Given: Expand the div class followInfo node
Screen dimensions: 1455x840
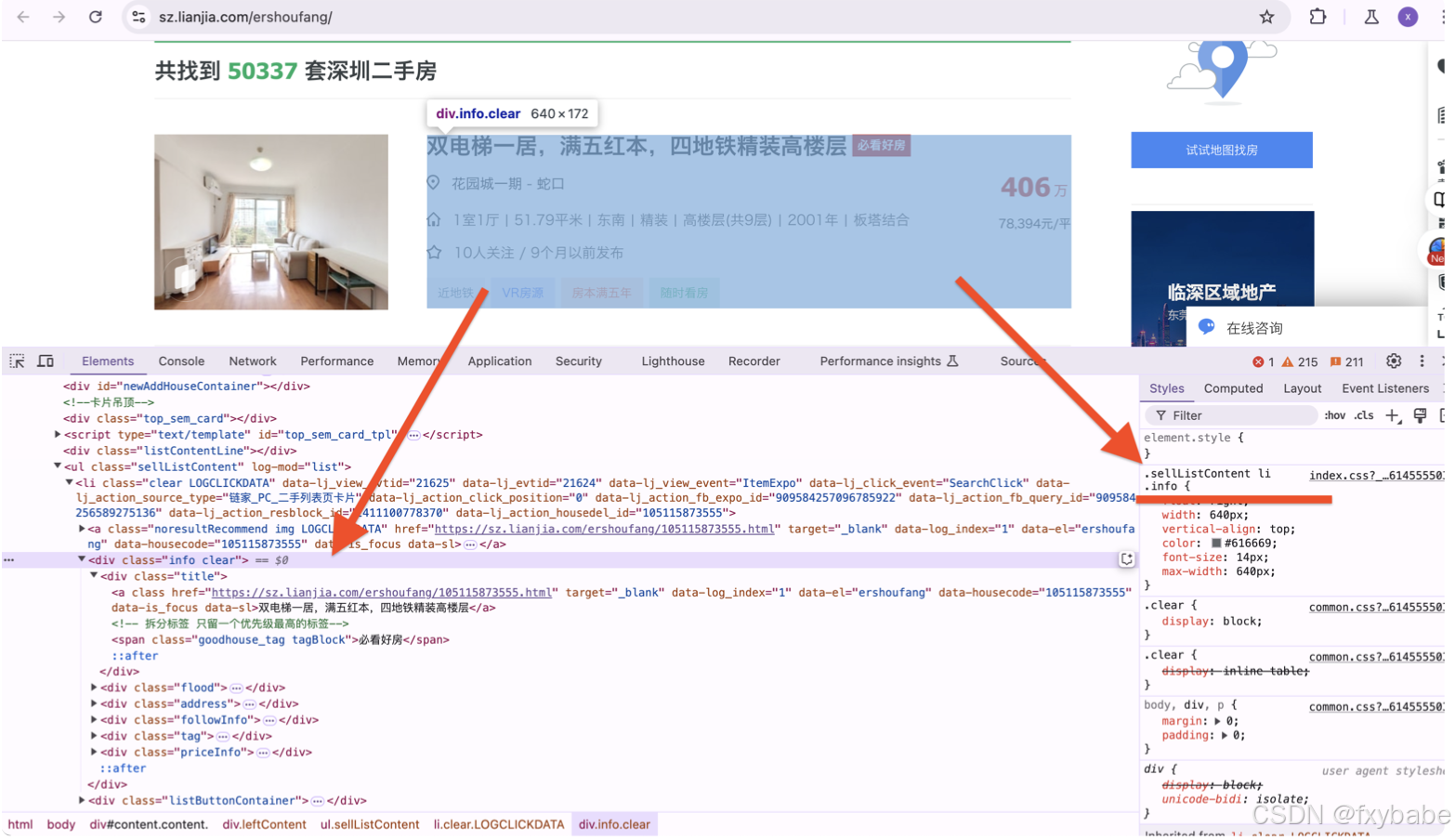Looking at the screenshot, I should click(94, 720).
